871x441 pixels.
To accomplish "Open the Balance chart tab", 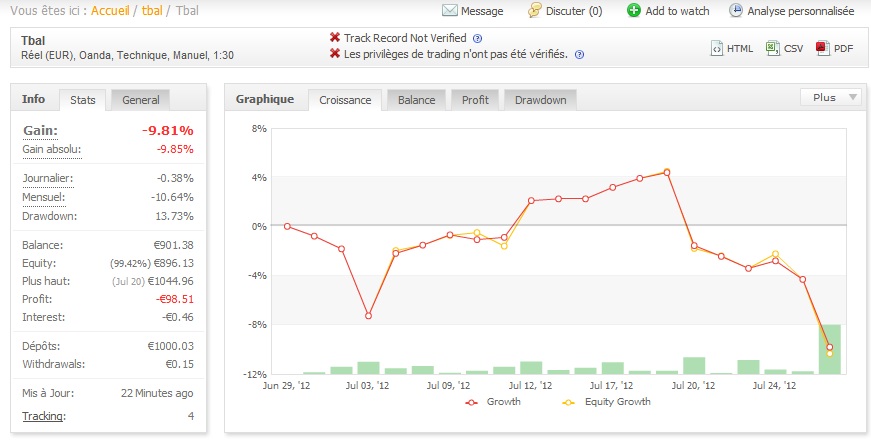I will 416,100.
